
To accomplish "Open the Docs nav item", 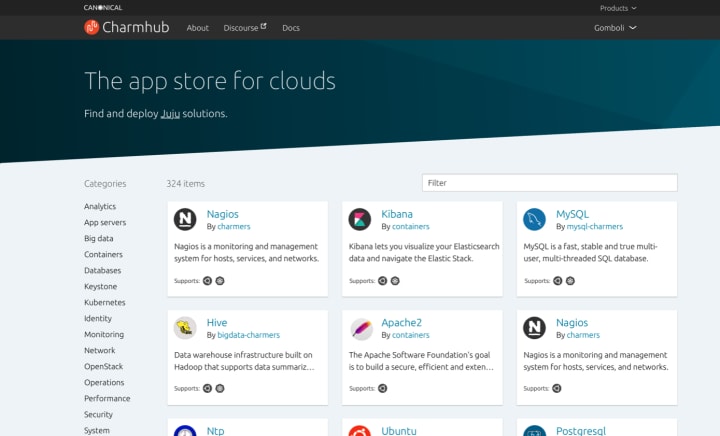I will [x=291, y=28].
